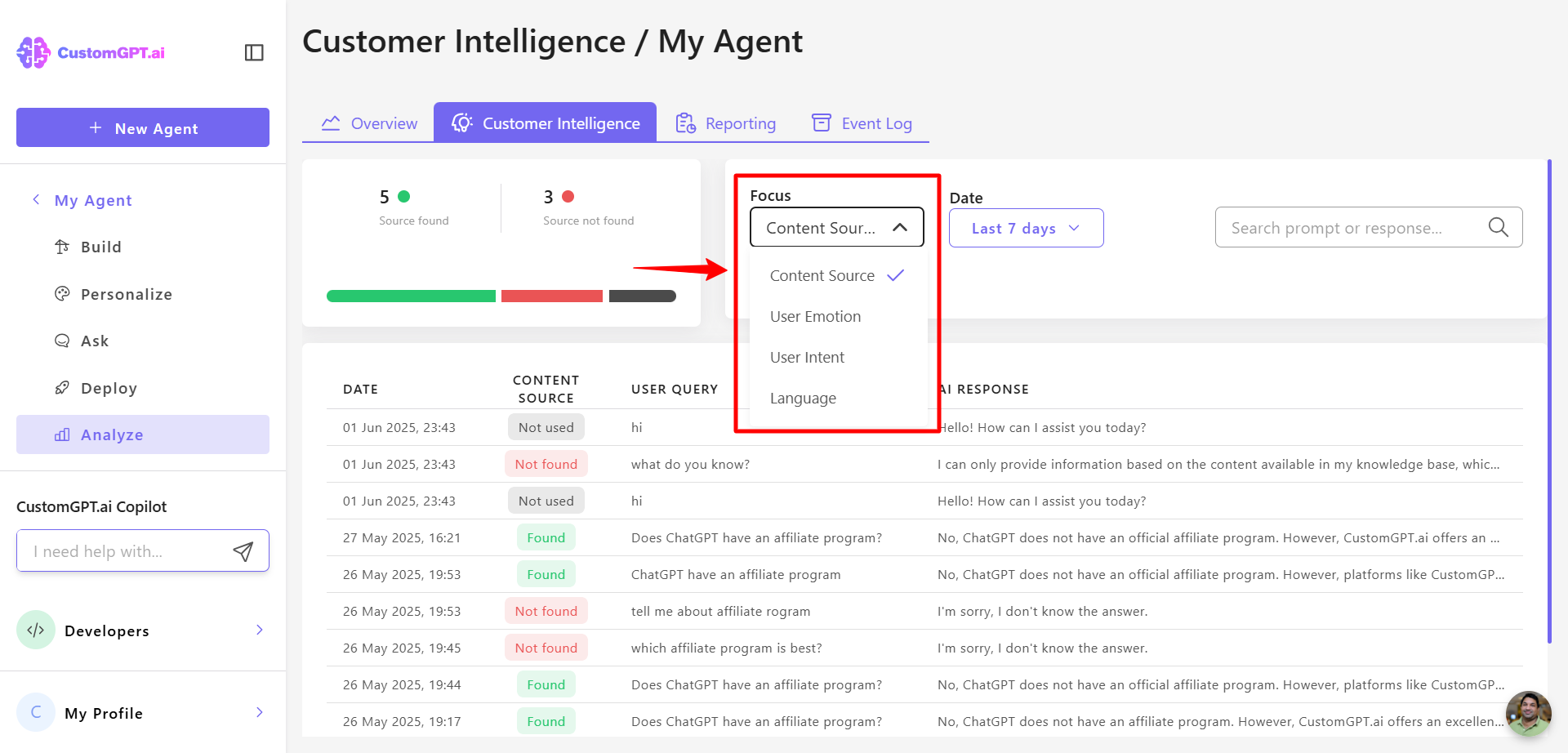The image size is (1568, 753).
Task: Switch to the Overview tab
Action: tap(368, 123)
